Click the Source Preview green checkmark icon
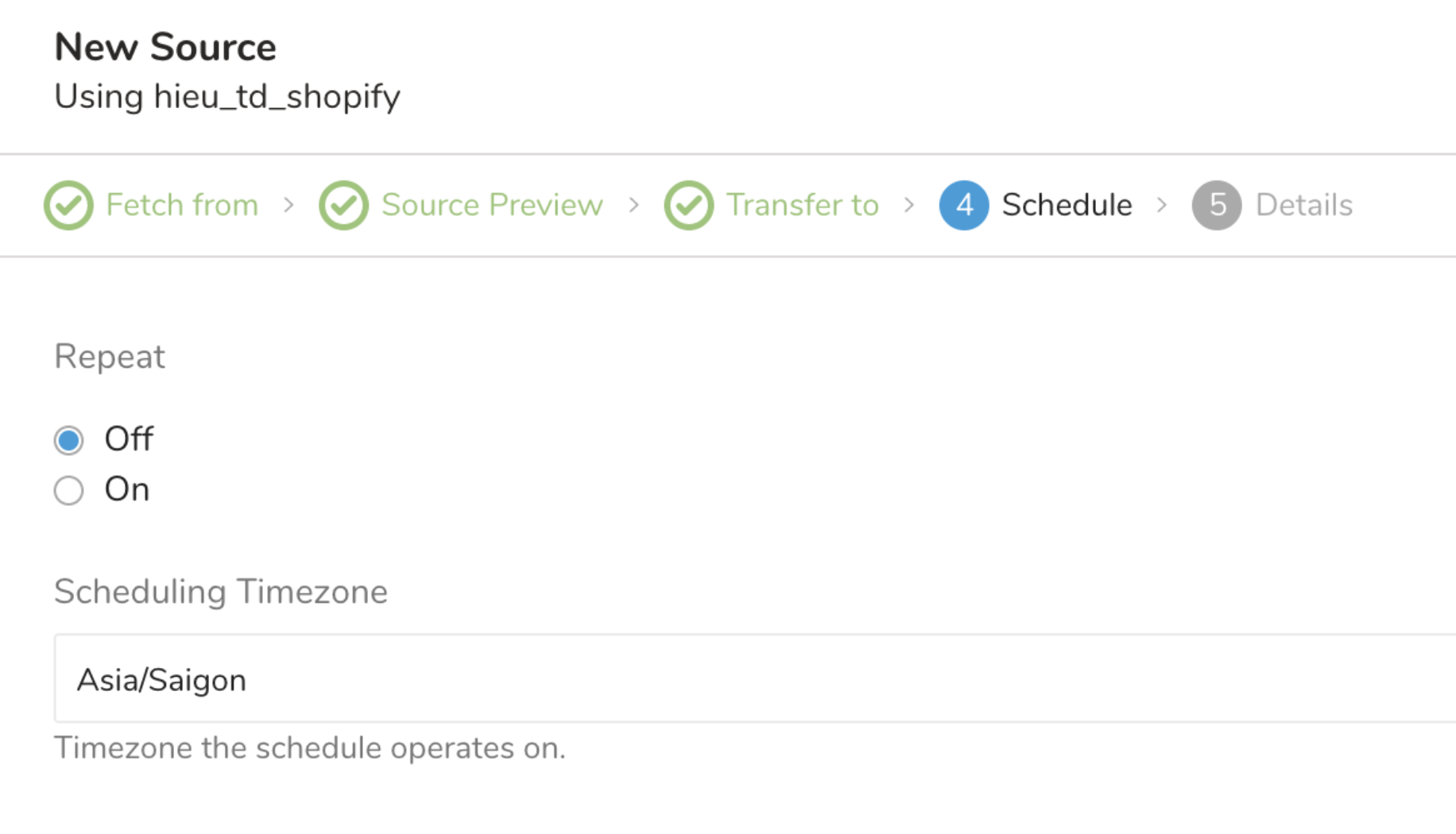This screenshot has height=834, width=1456. [x=343, y=206]
